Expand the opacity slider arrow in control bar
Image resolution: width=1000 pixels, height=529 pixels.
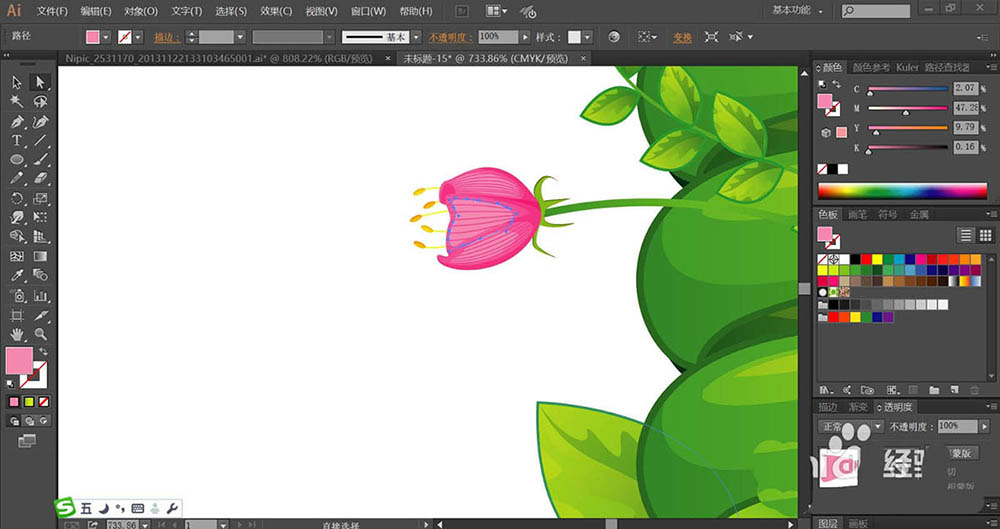(x=525, y=37)
